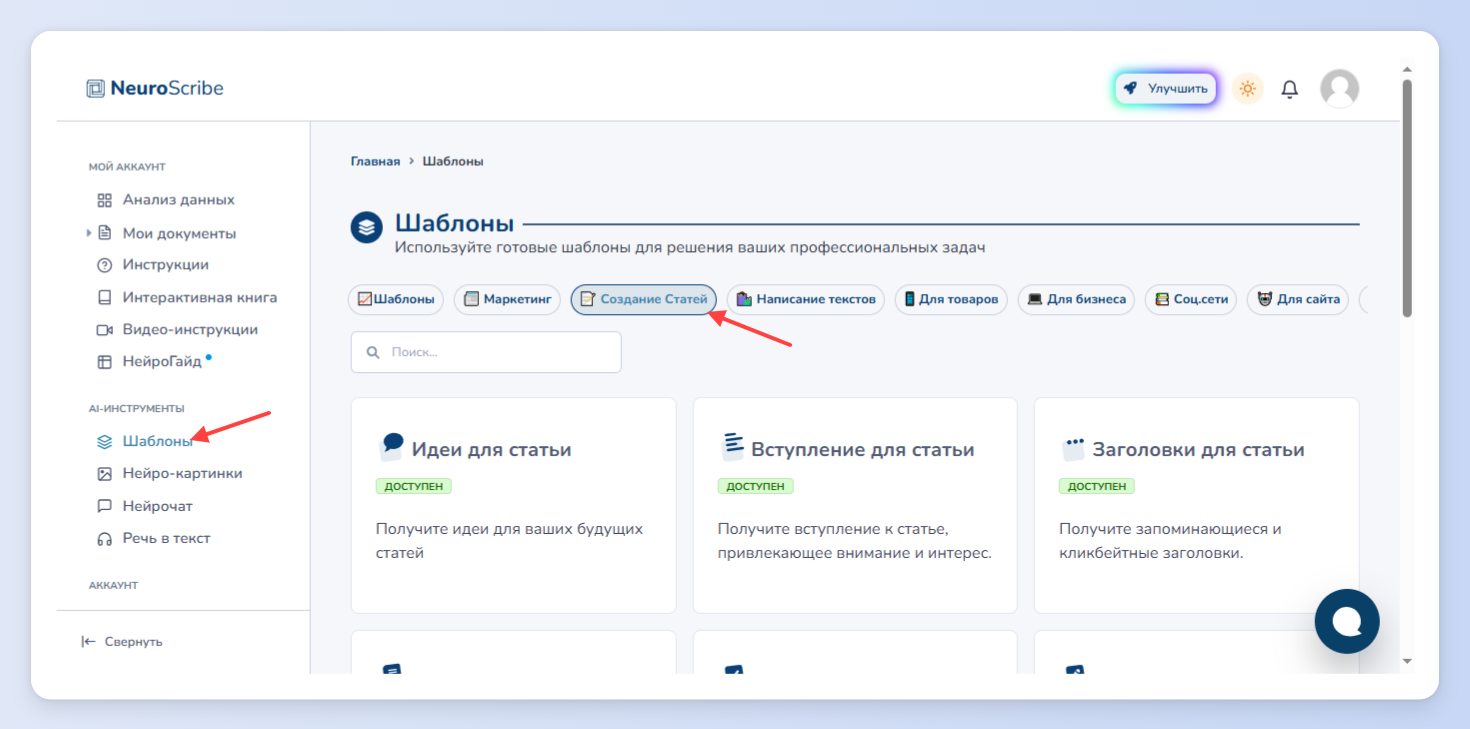Screen dimensions: 1470x729
Task: Select the Для бизнеса category chip
Action: 1076,299
